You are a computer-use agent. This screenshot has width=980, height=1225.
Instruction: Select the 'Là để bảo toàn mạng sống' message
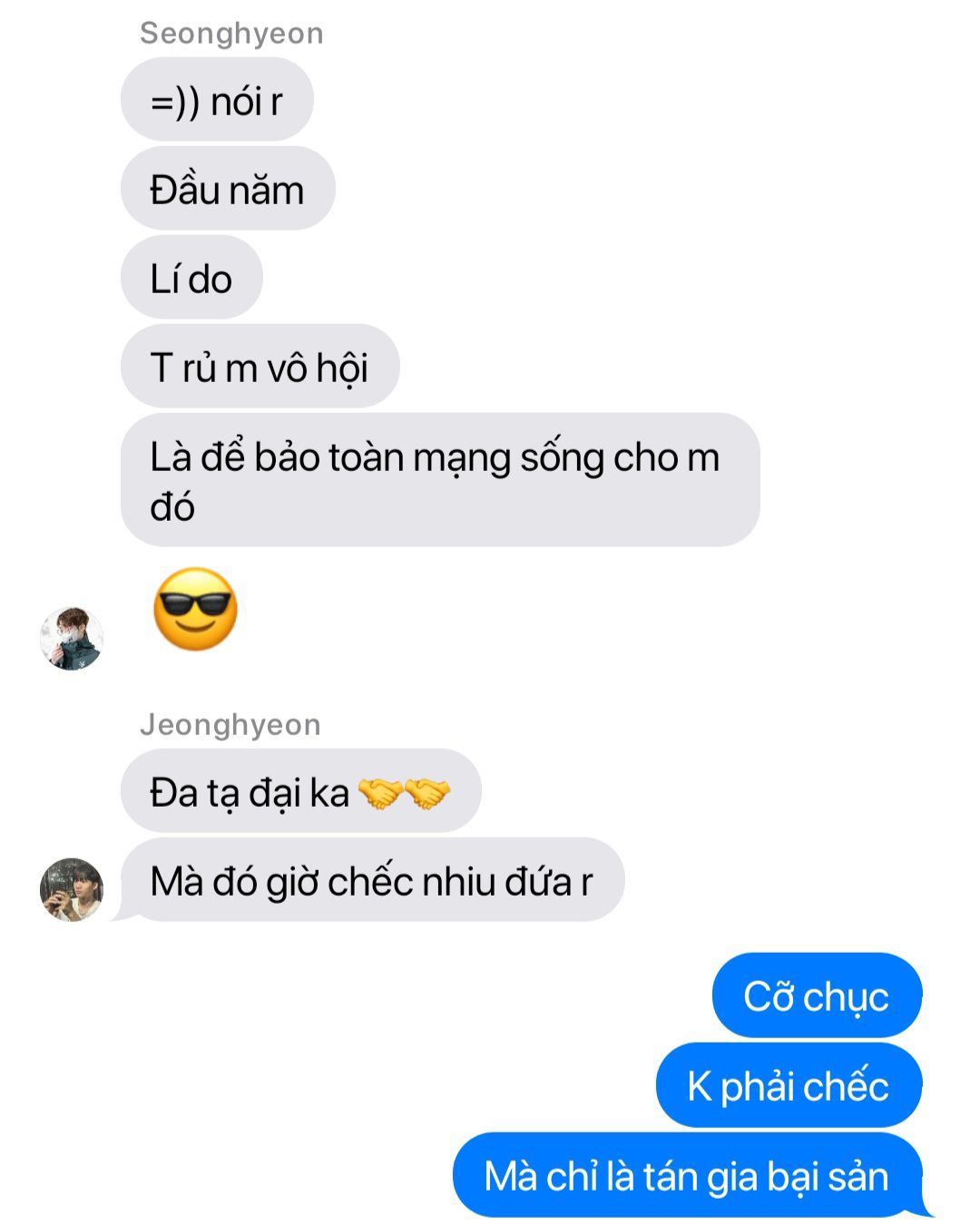(440, 480)
